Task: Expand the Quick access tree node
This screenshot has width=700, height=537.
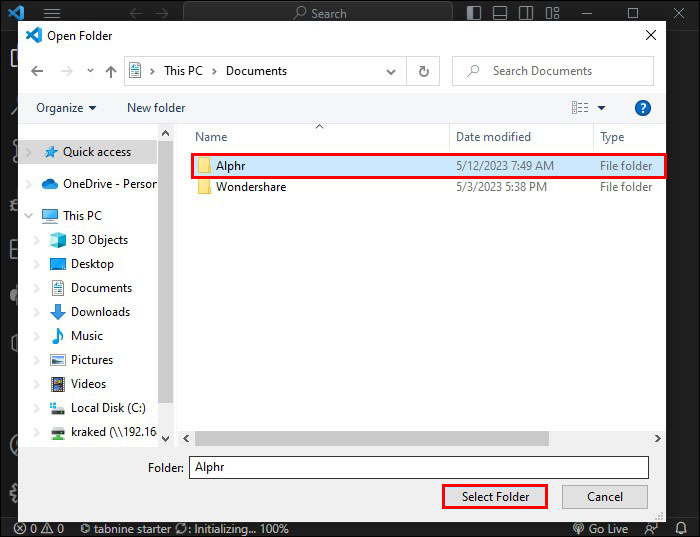Action: coord(29,152)
